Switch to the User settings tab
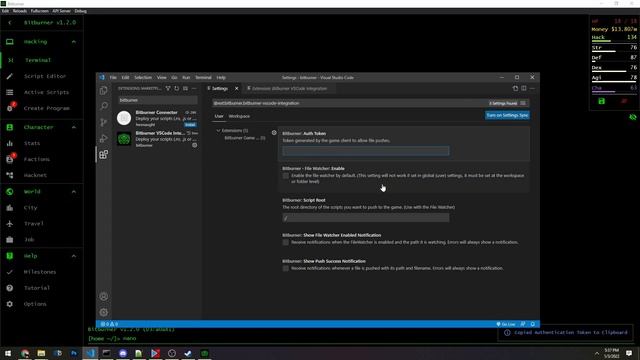Image resolution: width=640 pixels, height=360 pixels. click(219, 116)
